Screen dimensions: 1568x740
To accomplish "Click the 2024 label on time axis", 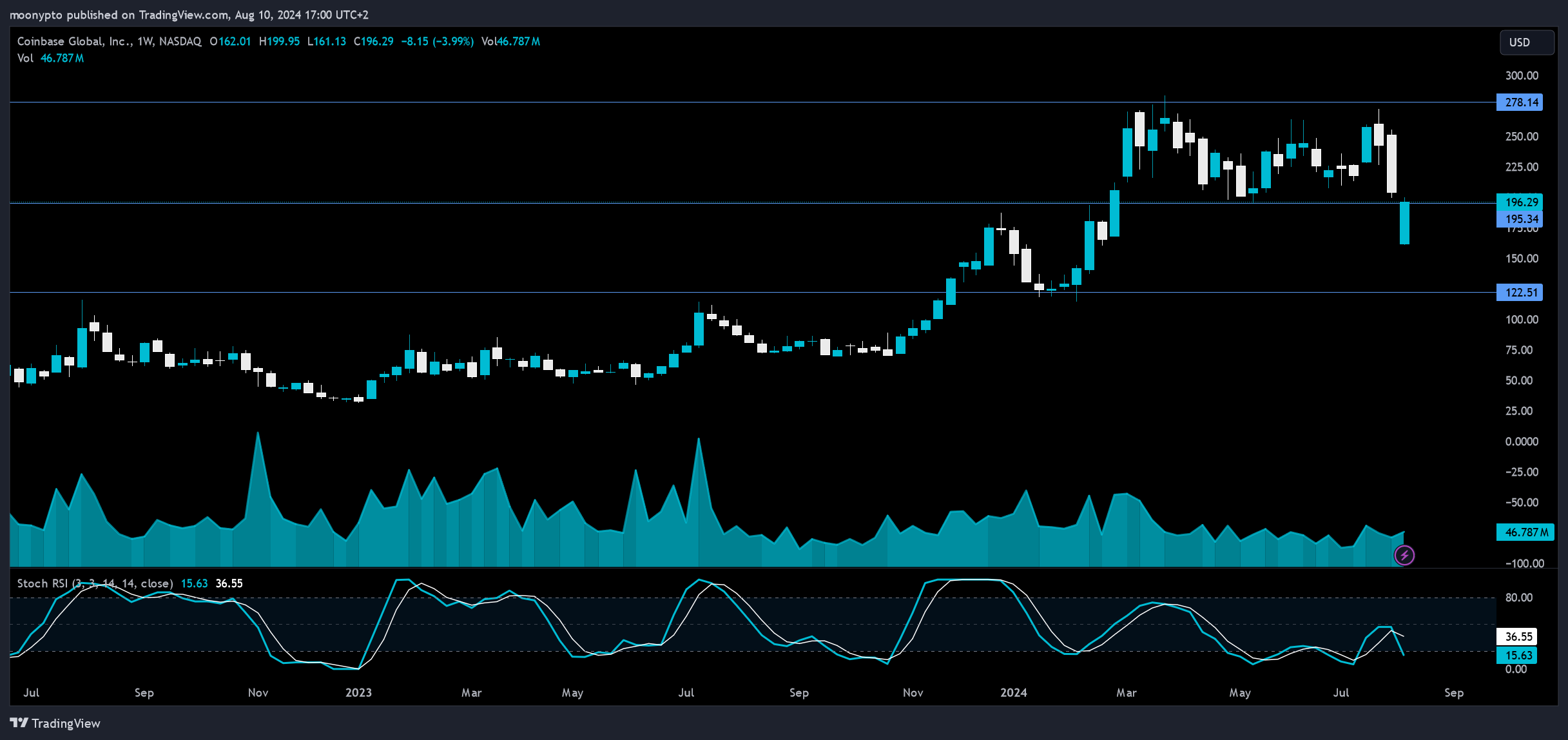I will 1014,693.
